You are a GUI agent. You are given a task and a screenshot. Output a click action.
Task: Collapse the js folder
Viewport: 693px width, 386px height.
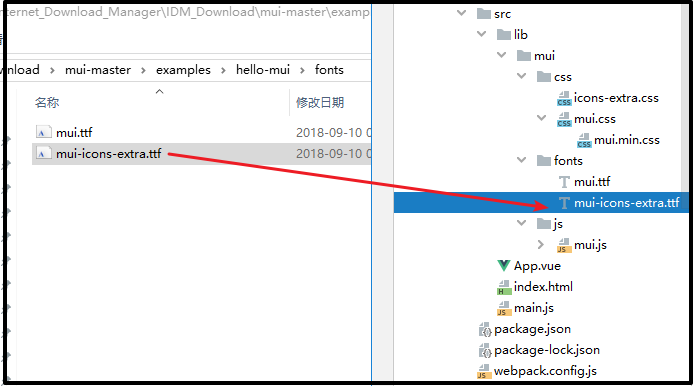click(x=522, y=223)
